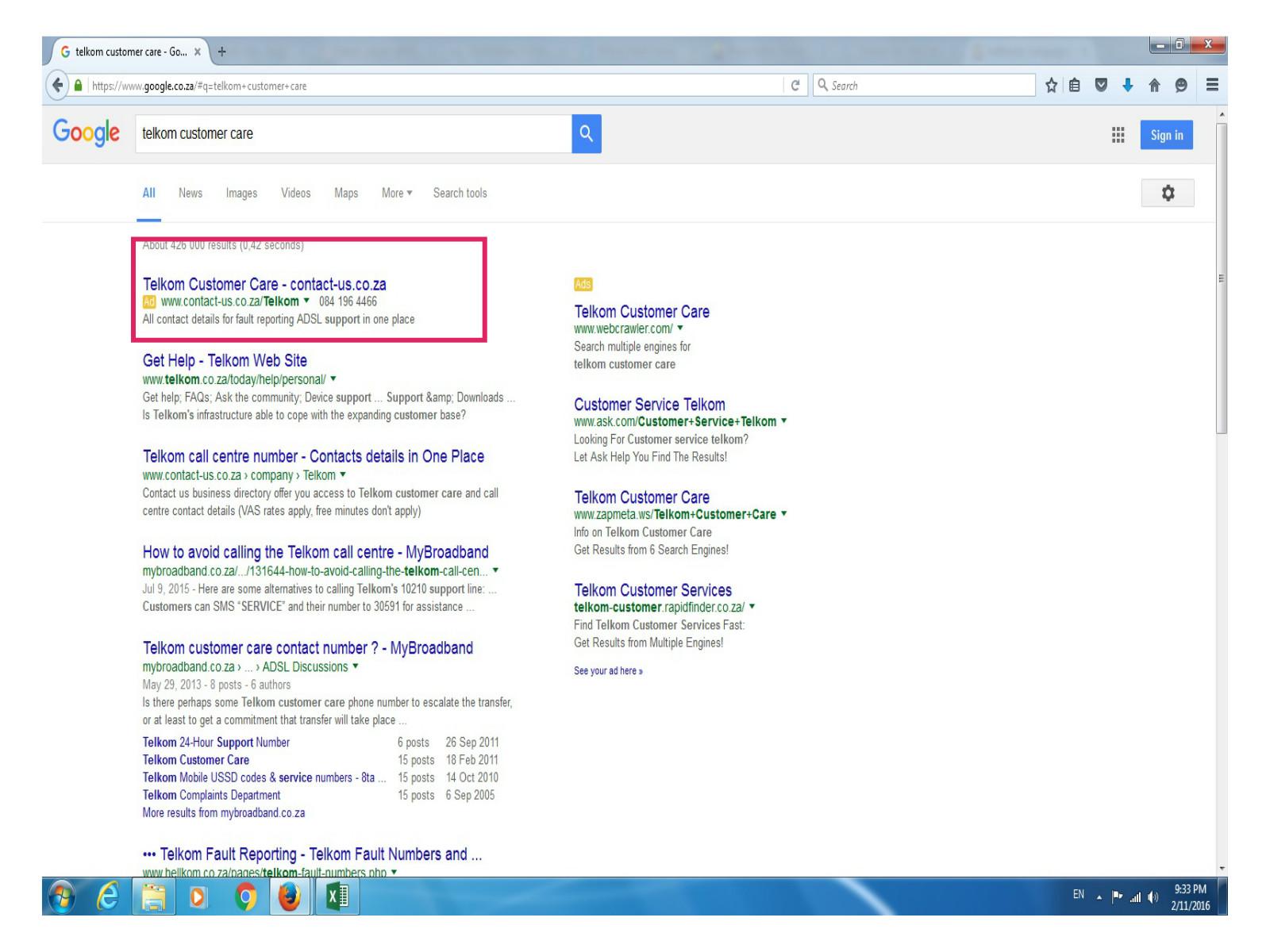Open the Hello chat smiley icon
Screen dimensions: 1270x952
coord(1181,85)
